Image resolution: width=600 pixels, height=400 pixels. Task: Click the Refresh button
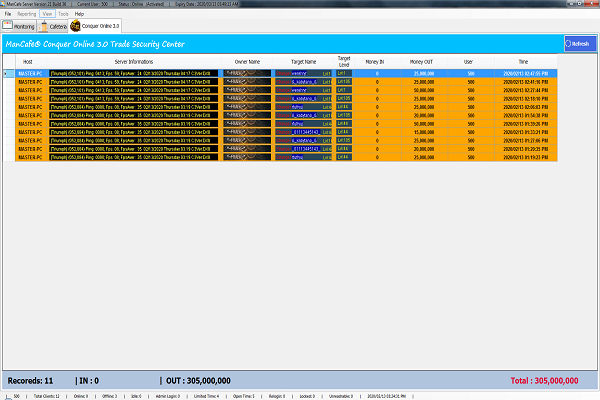pyautogui.click(x=580, y=44)
